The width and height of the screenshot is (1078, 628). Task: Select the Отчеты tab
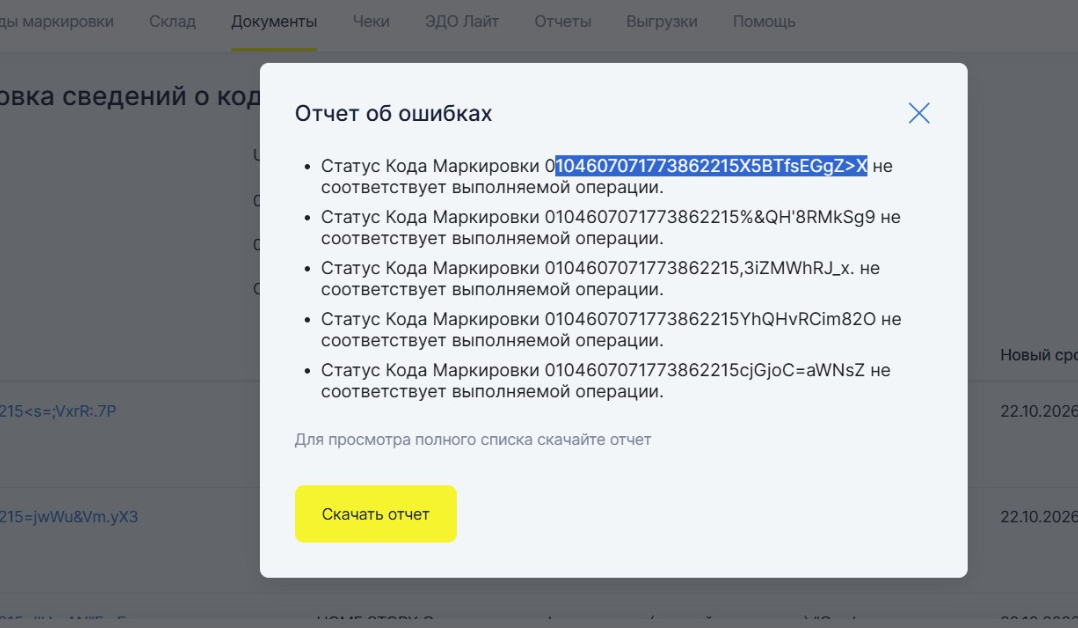coord(562,21)
